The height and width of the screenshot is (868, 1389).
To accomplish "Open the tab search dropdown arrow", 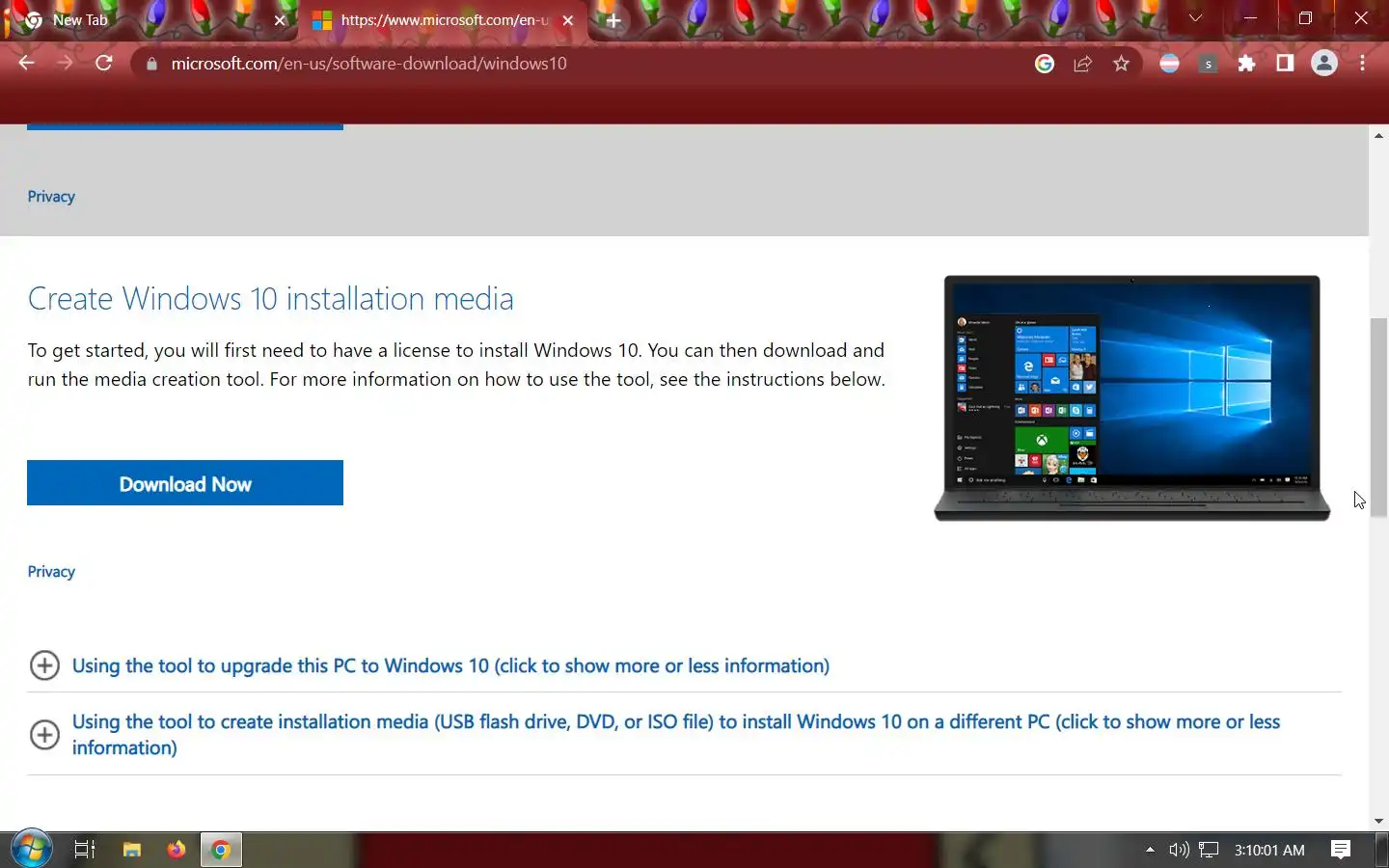I will click(1195, 18).
